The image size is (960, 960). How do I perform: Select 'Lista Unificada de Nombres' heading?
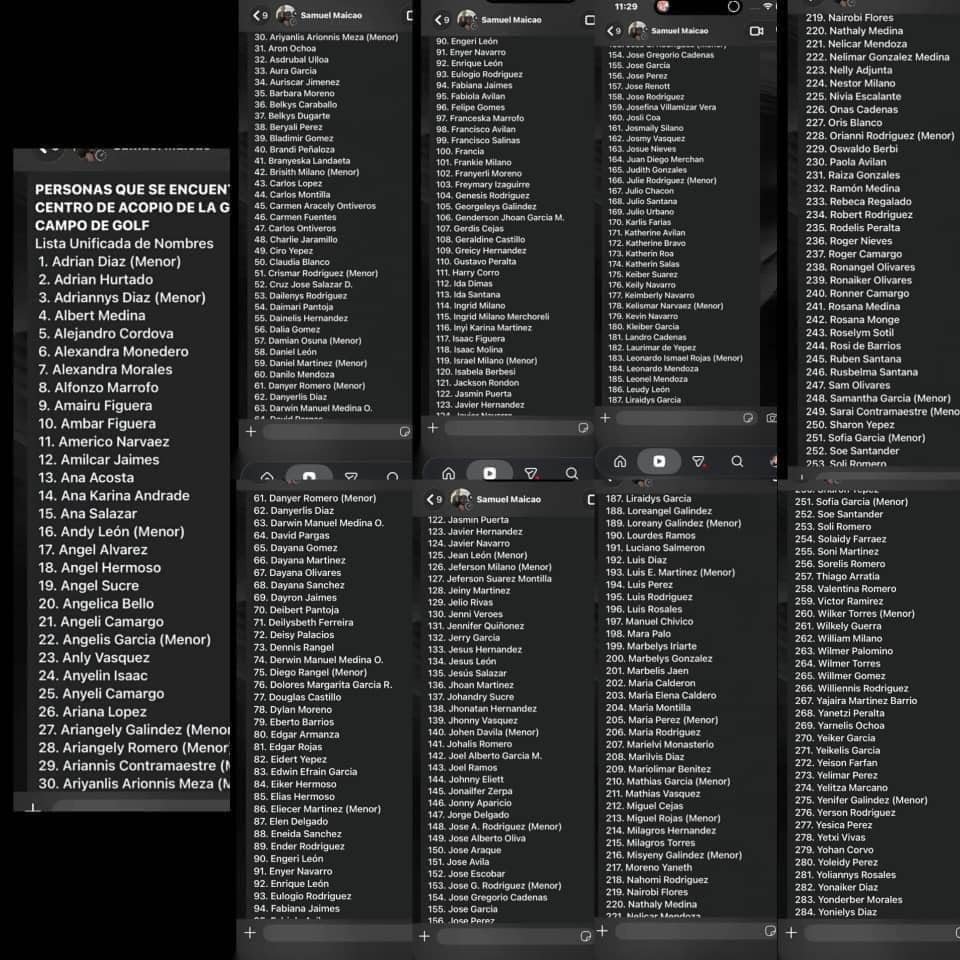tap(124, 244)
